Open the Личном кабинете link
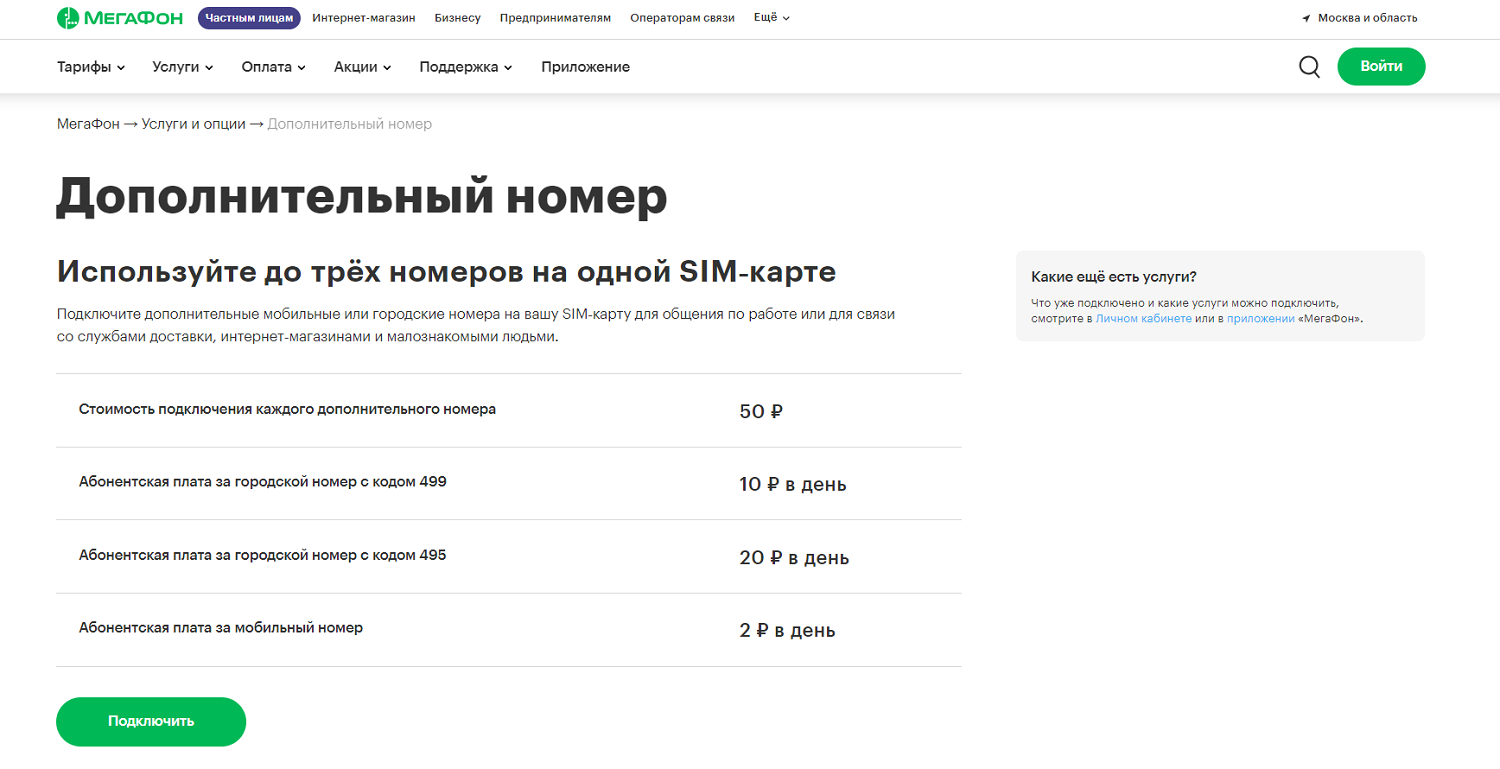This screenshot has height=769, width=1500. click(x=1143, y=319)
